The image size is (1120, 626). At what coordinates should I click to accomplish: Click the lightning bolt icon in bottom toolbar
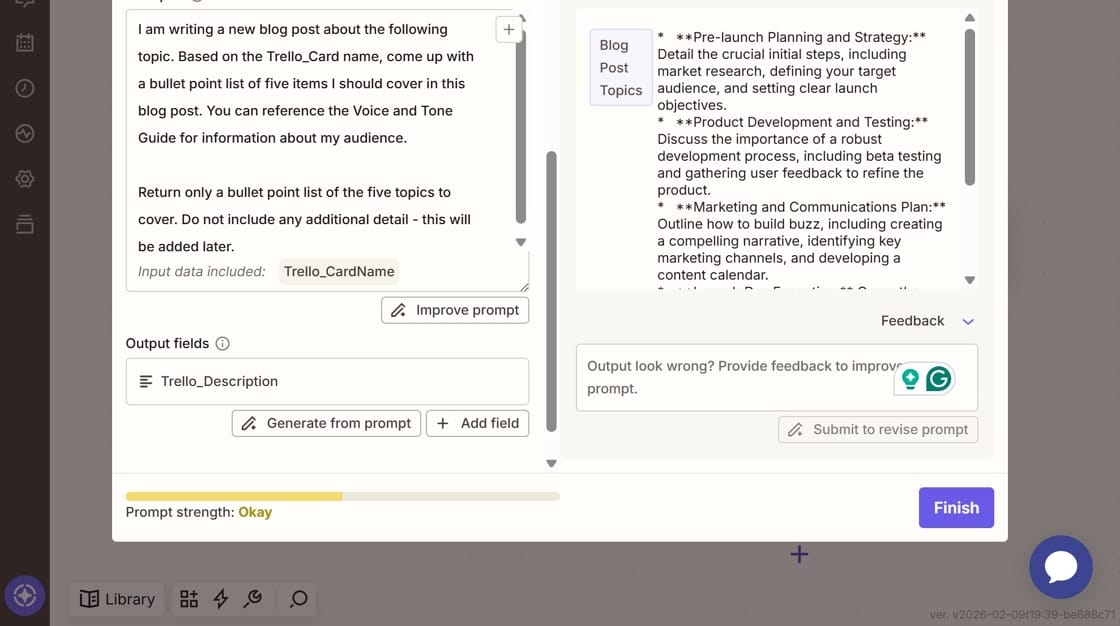(221, 598)
